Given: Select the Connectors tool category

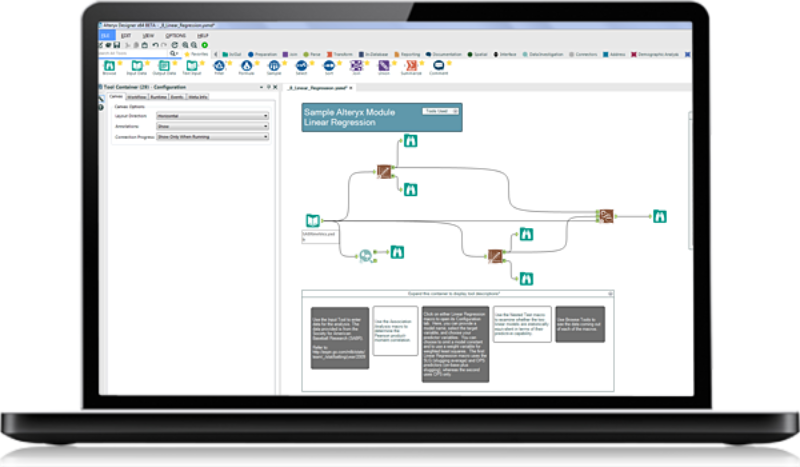Looking at the screenshot, I should [583, 54].
